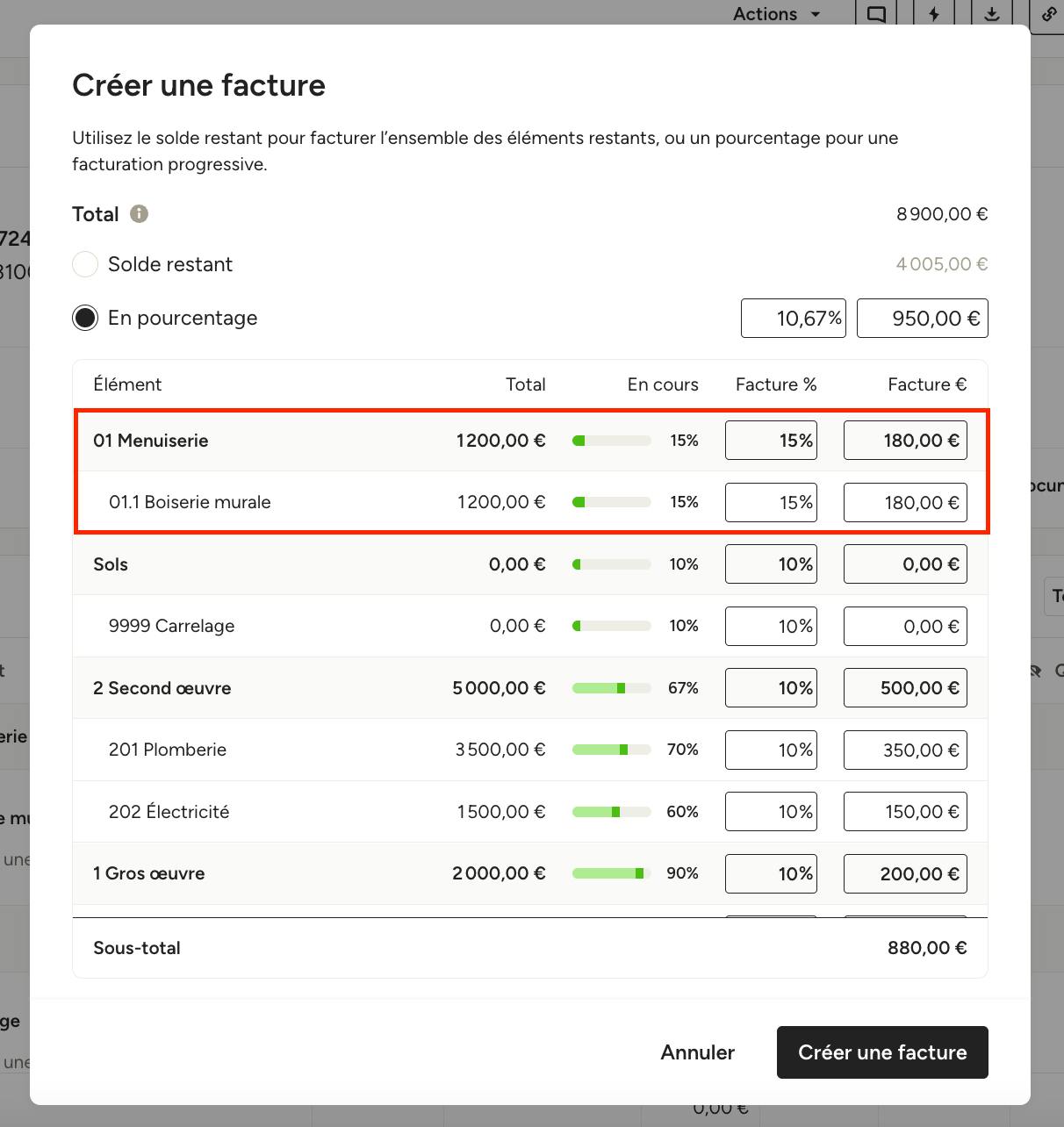Select the Solde restant radio option

point(85,264)
